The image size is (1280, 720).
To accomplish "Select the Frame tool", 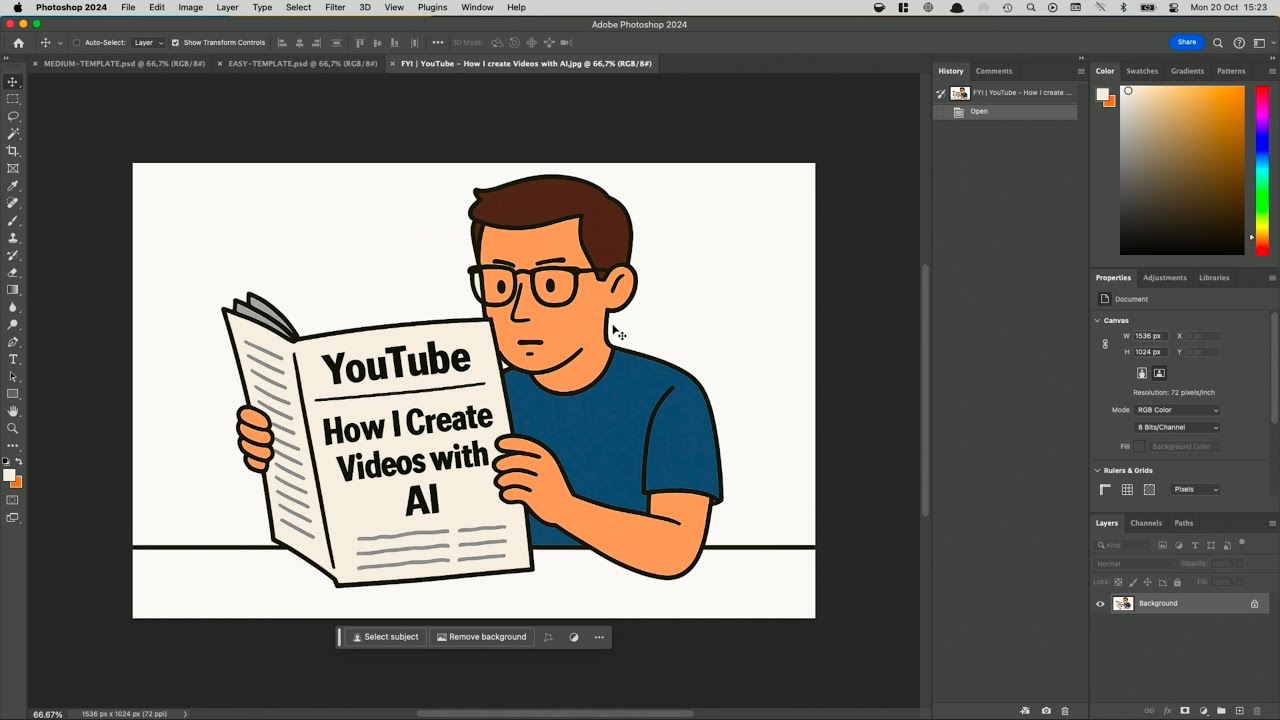I will [13, 168].
